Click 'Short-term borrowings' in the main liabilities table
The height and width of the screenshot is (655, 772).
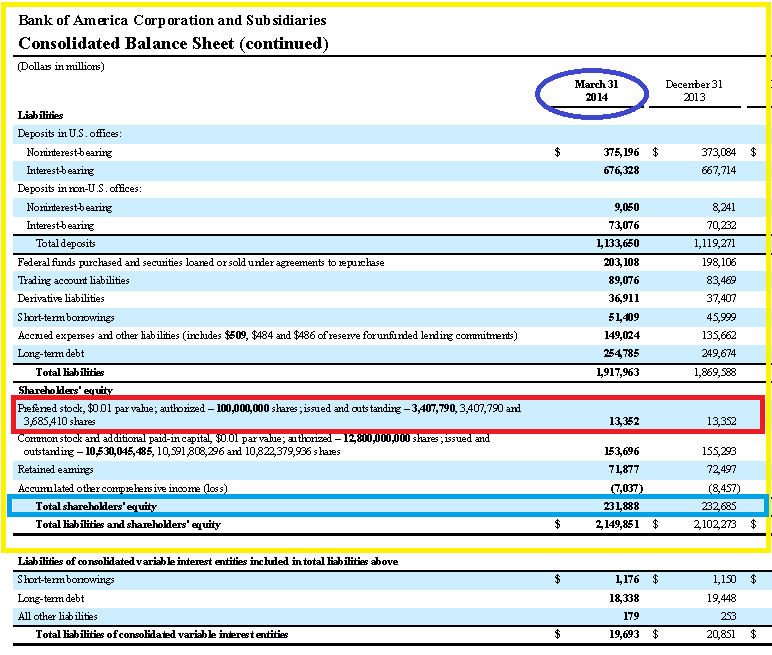coord(66,317)
